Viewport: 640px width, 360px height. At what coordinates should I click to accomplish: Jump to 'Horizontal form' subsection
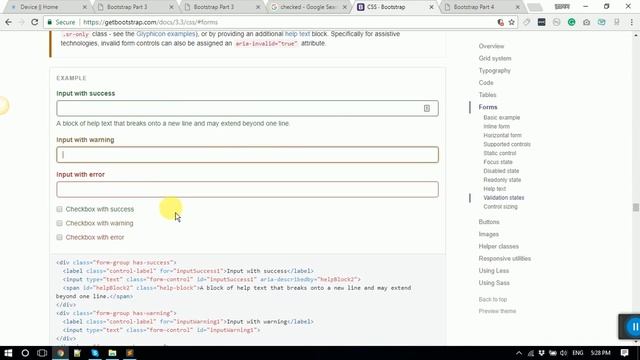point(502,136)
